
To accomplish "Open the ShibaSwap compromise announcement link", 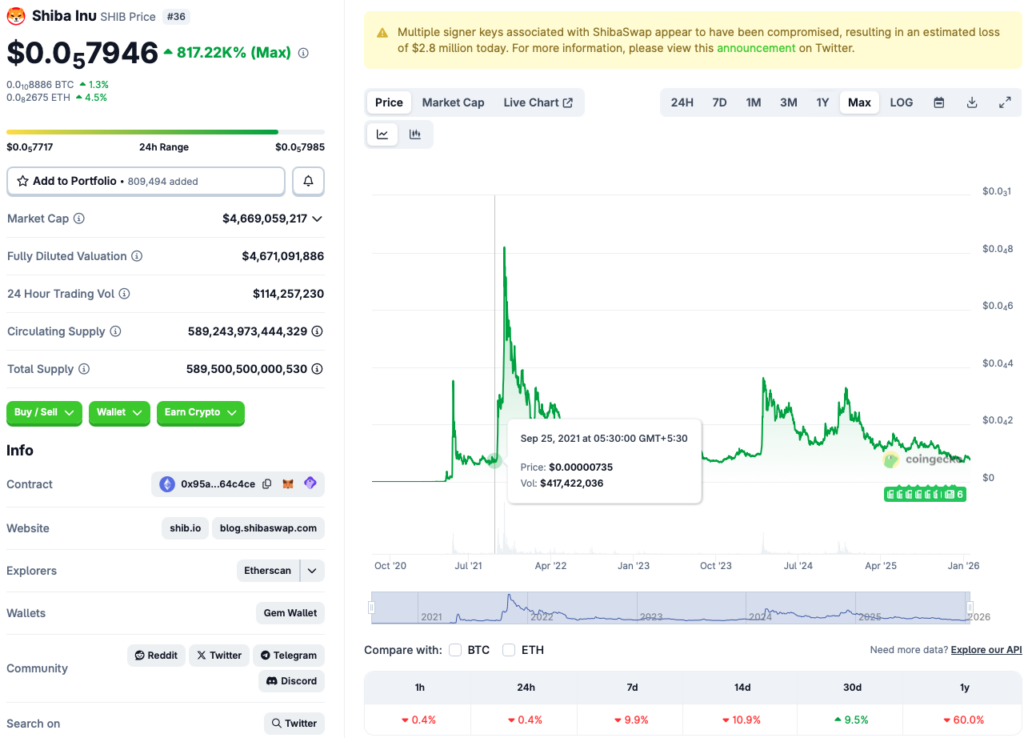I will (757, 47).
